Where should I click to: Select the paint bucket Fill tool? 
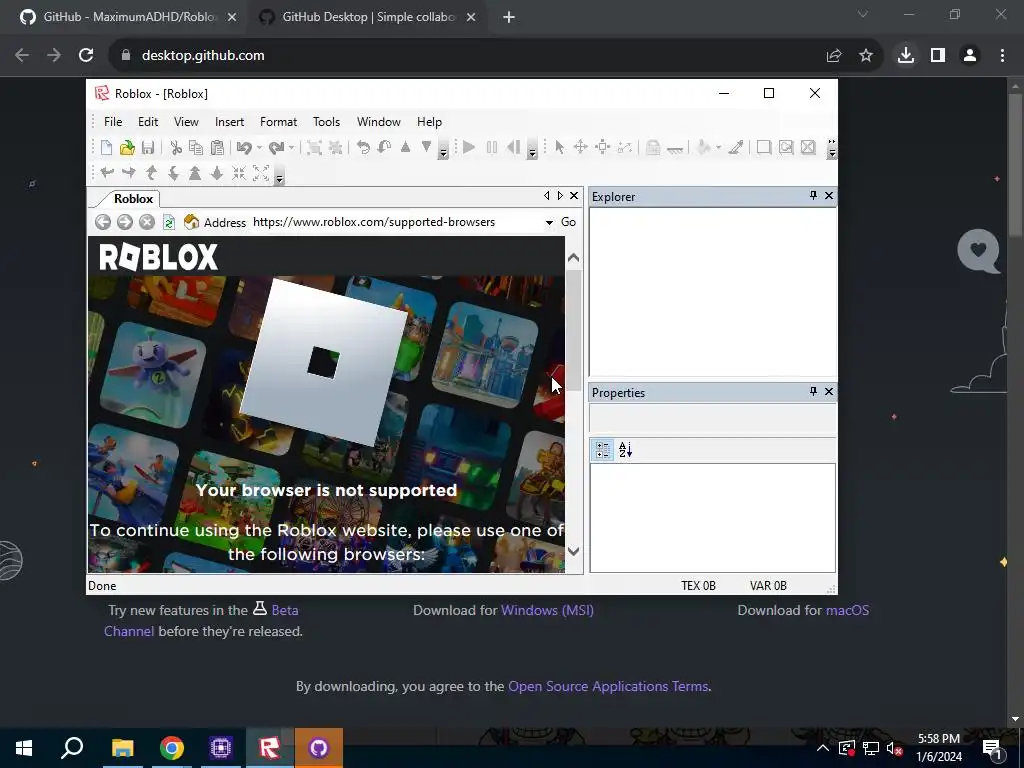pos(703,148)
